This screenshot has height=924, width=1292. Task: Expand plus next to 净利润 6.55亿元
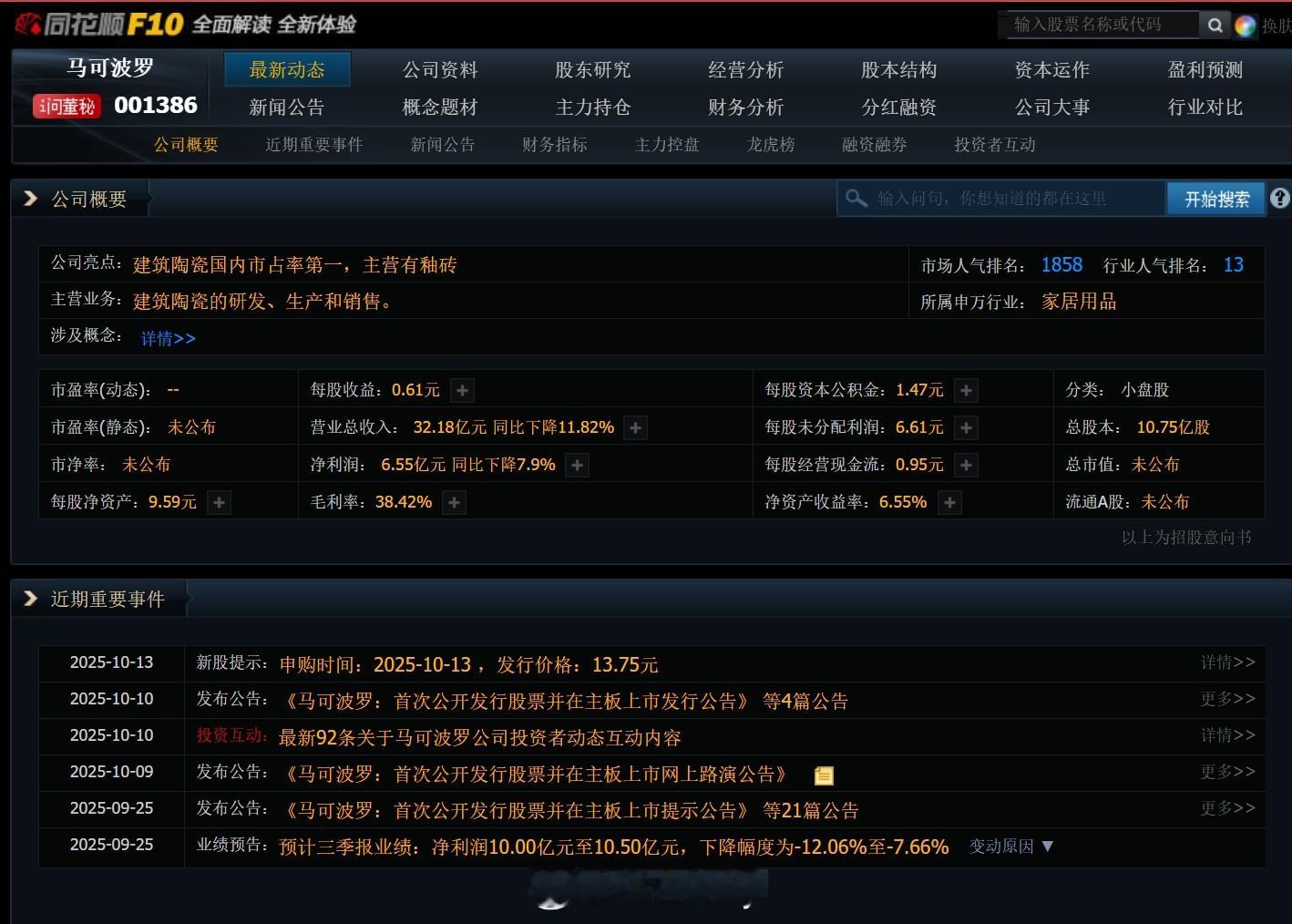[577, 466]
